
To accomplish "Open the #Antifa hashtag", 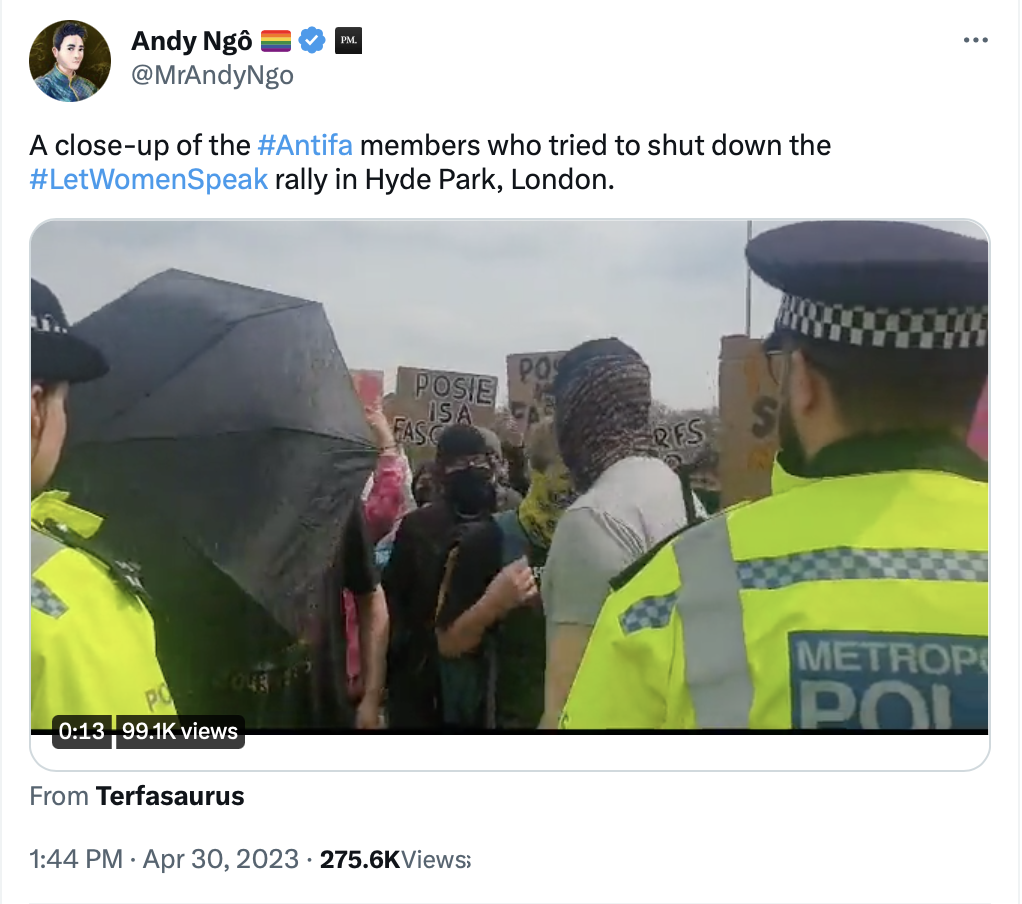I will [x=305, y=145].
